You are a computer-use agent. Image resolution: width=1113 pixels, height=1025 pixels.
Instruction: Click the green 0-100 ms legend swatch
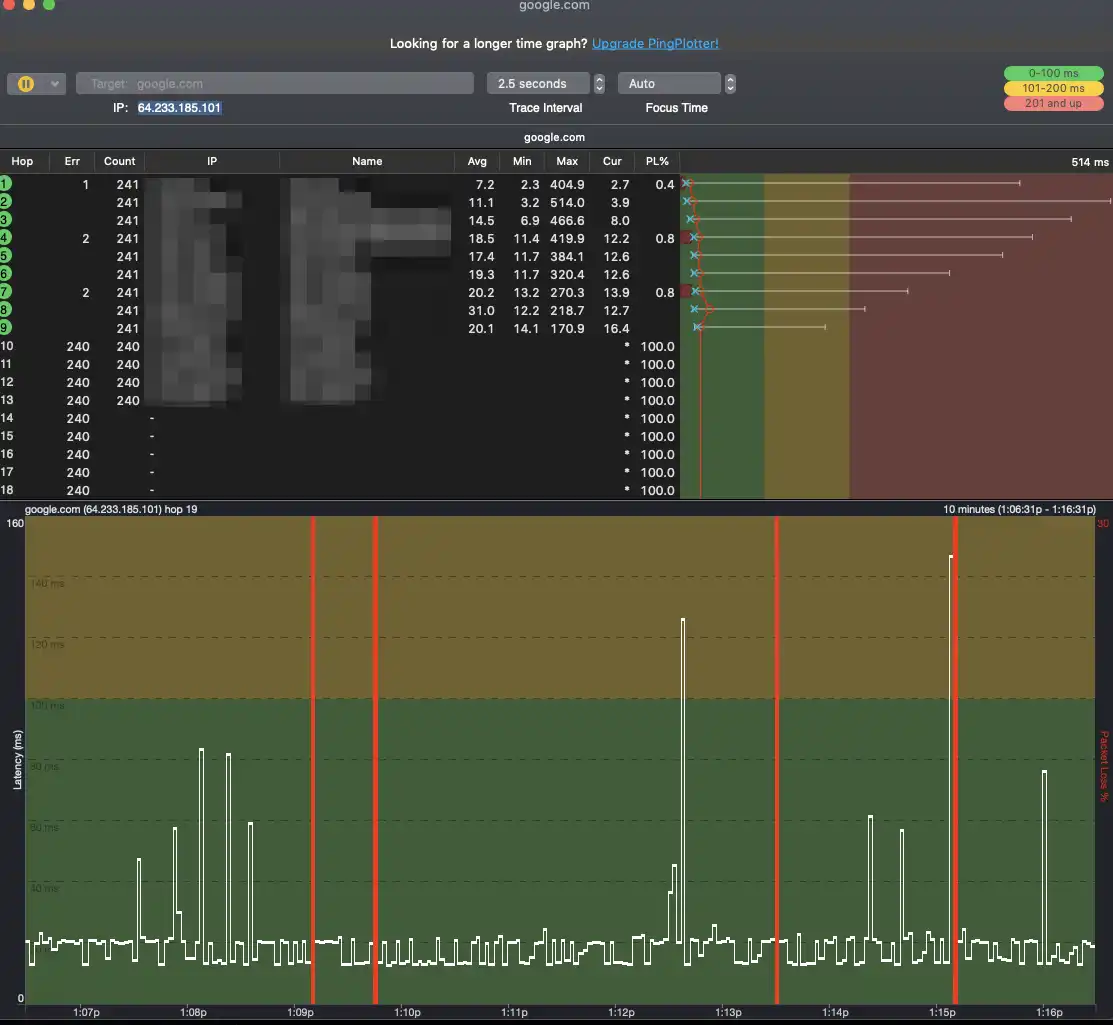click(x=1053, y=73)
